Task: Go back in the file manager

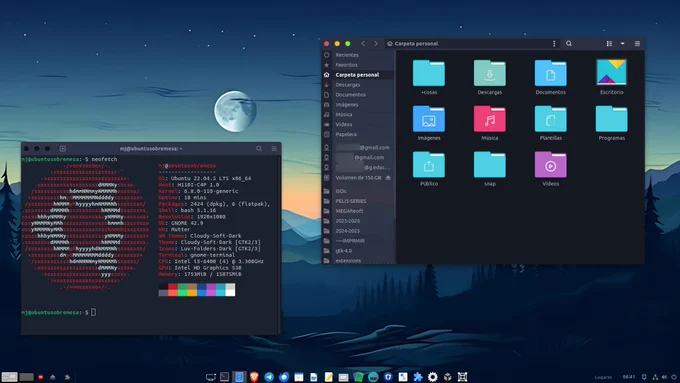Action: tap(363, 43)
